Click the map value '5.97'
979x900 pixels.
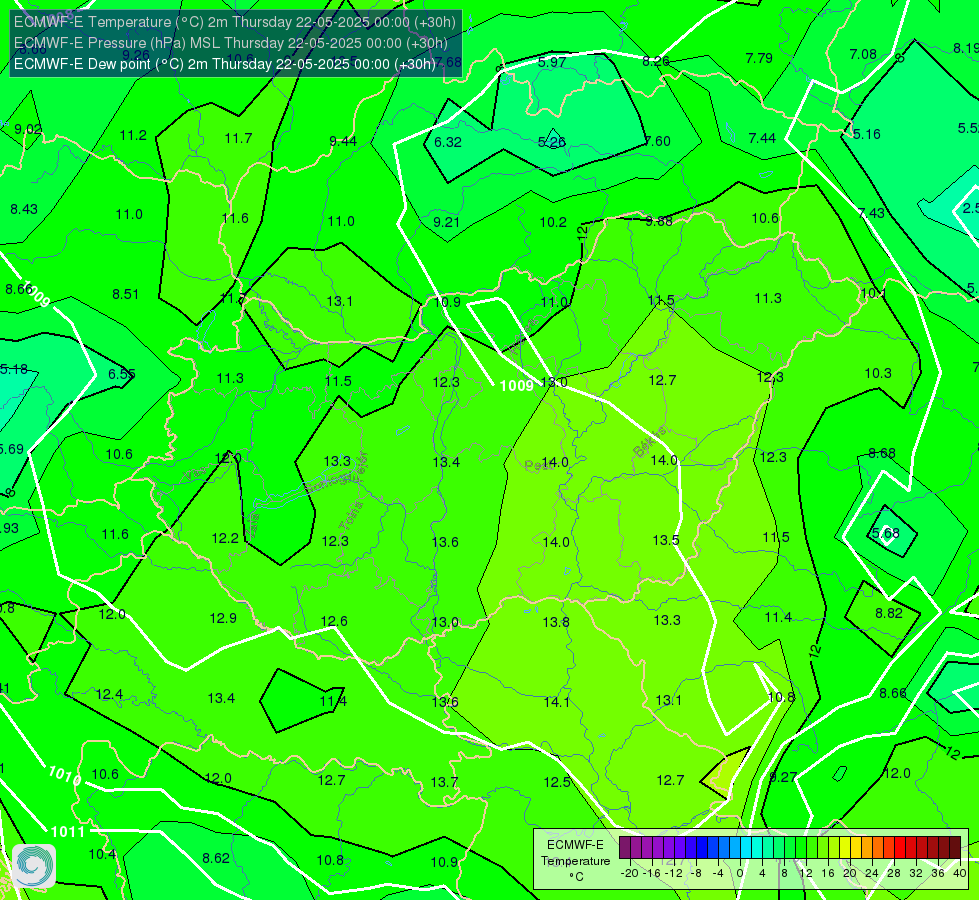click(x=552, y=62)
